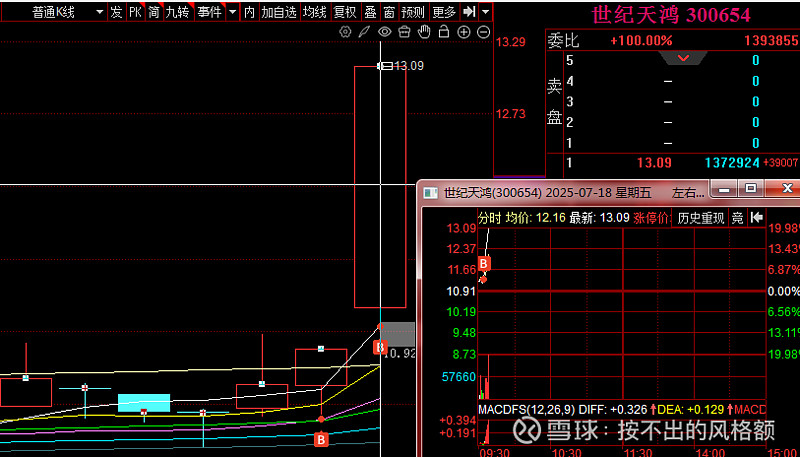Open the 普通K线 chart type dropdown
Image resolution: width=800 pixels, height=457 pixels.
coord(54,12)
